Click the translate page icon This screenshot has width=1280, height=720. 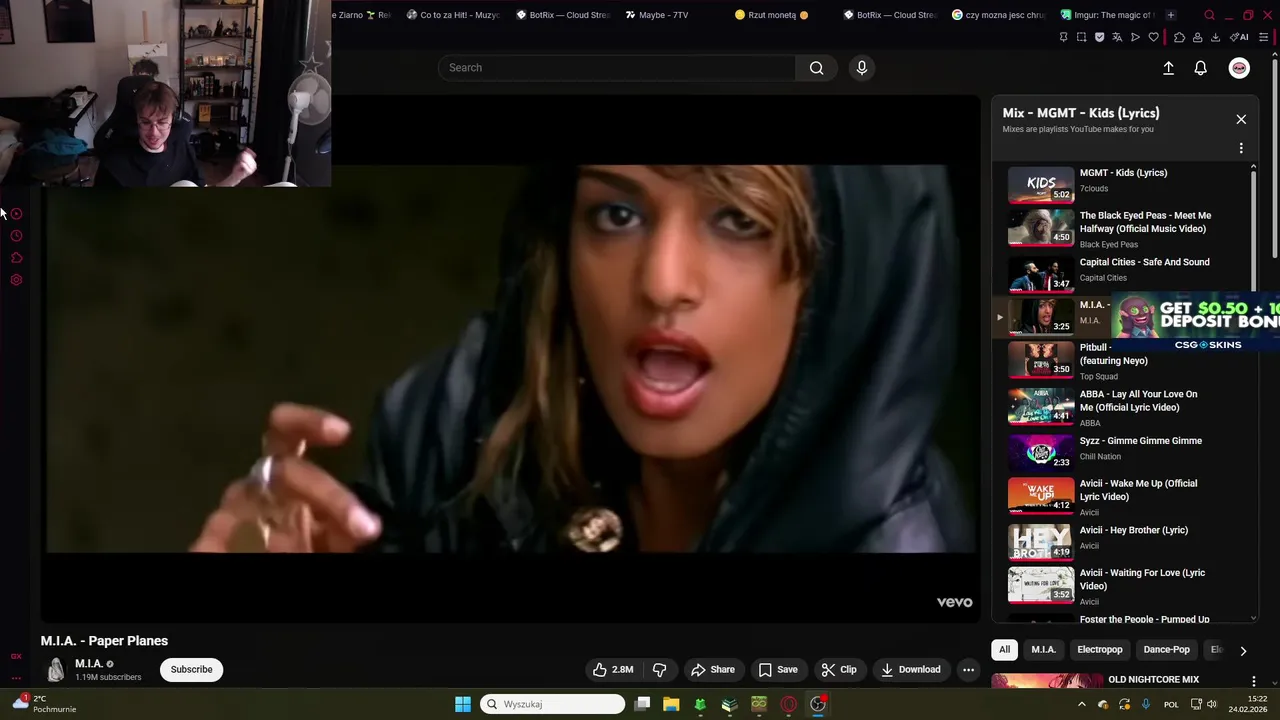point(1117,37)
